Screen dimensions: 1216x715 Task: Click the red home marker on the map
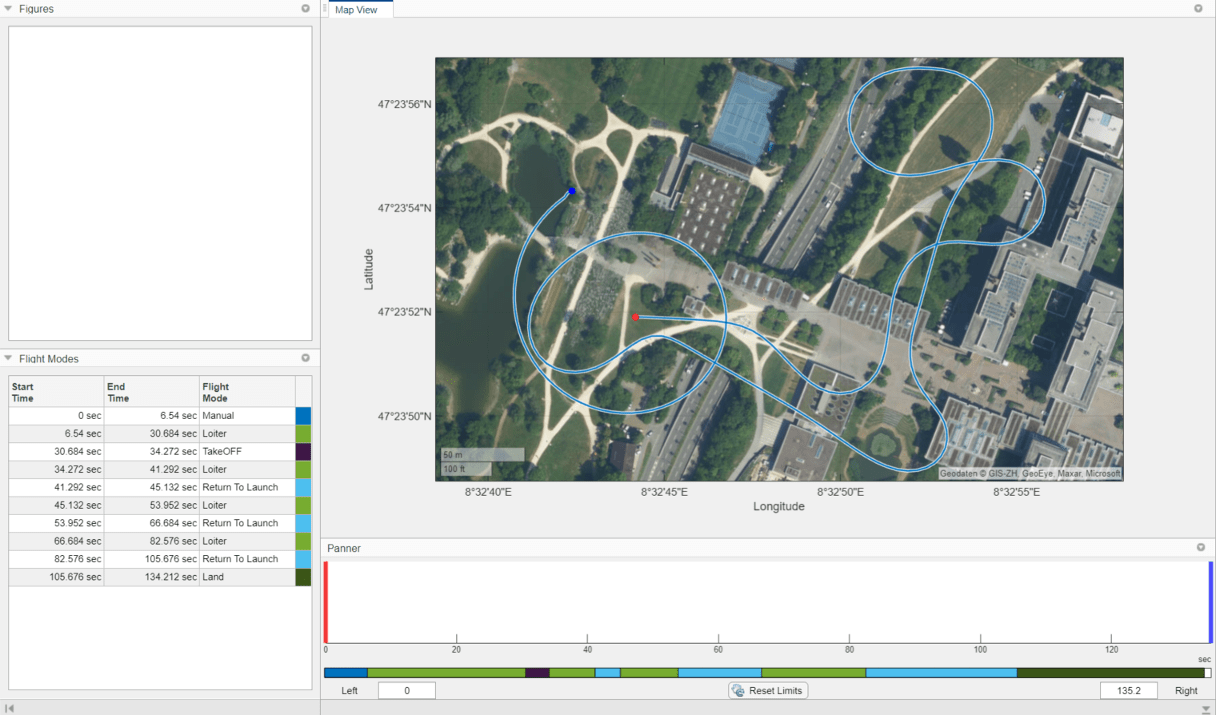(x=636, y=317)
